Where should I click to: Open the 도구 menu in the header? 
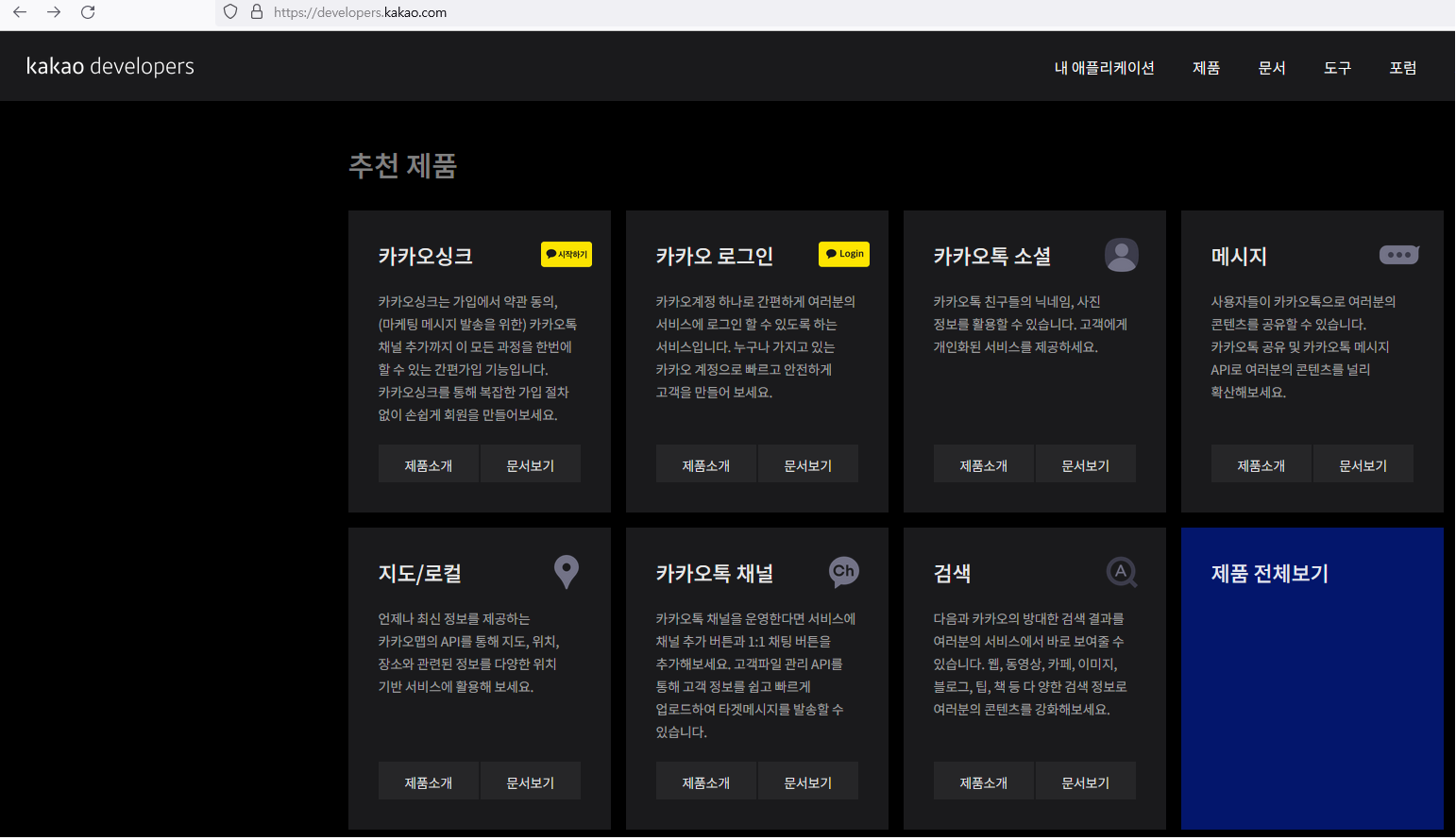(x=1338, y=68)
